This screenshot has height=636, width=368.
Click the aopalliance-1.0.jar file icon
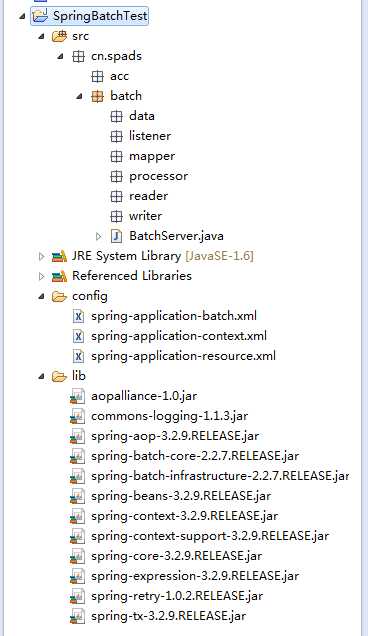(77, 396)
